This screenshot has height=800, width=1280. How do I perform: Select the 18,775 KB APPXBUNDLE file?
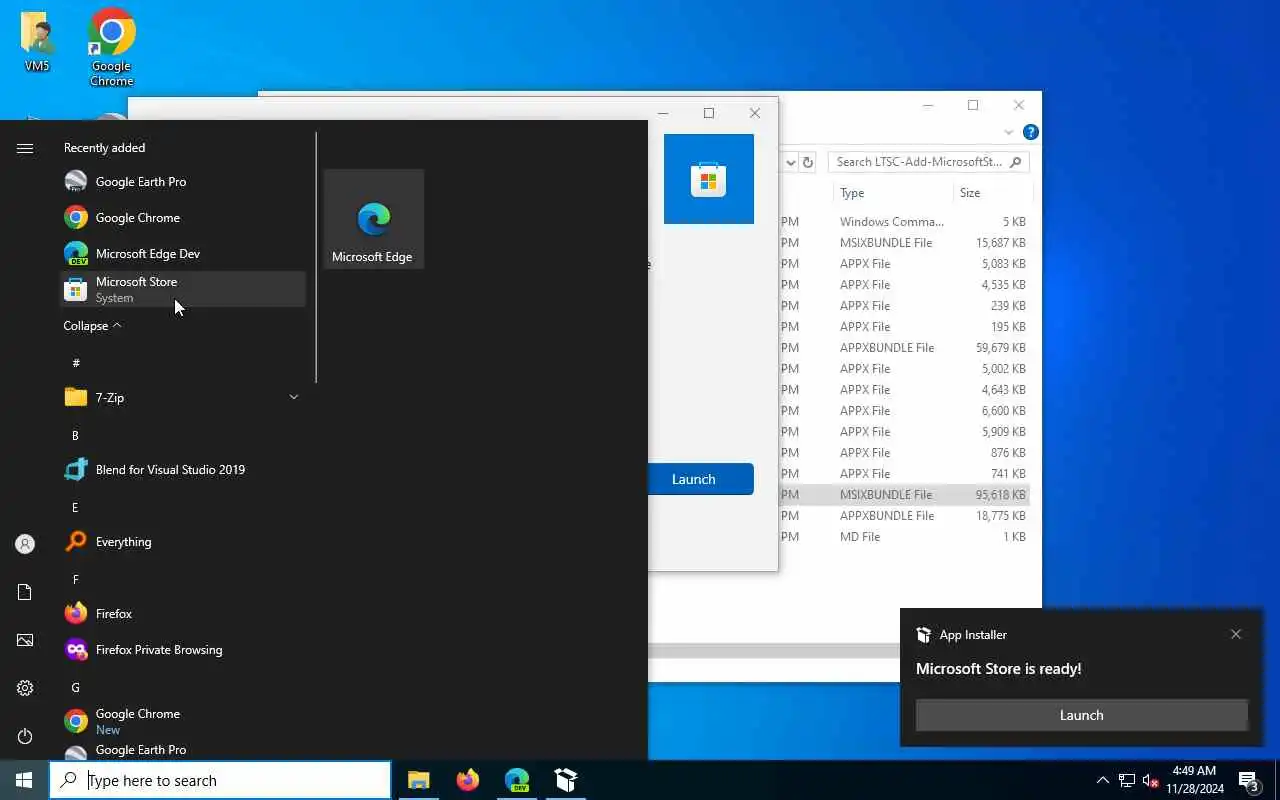[904, 516]
